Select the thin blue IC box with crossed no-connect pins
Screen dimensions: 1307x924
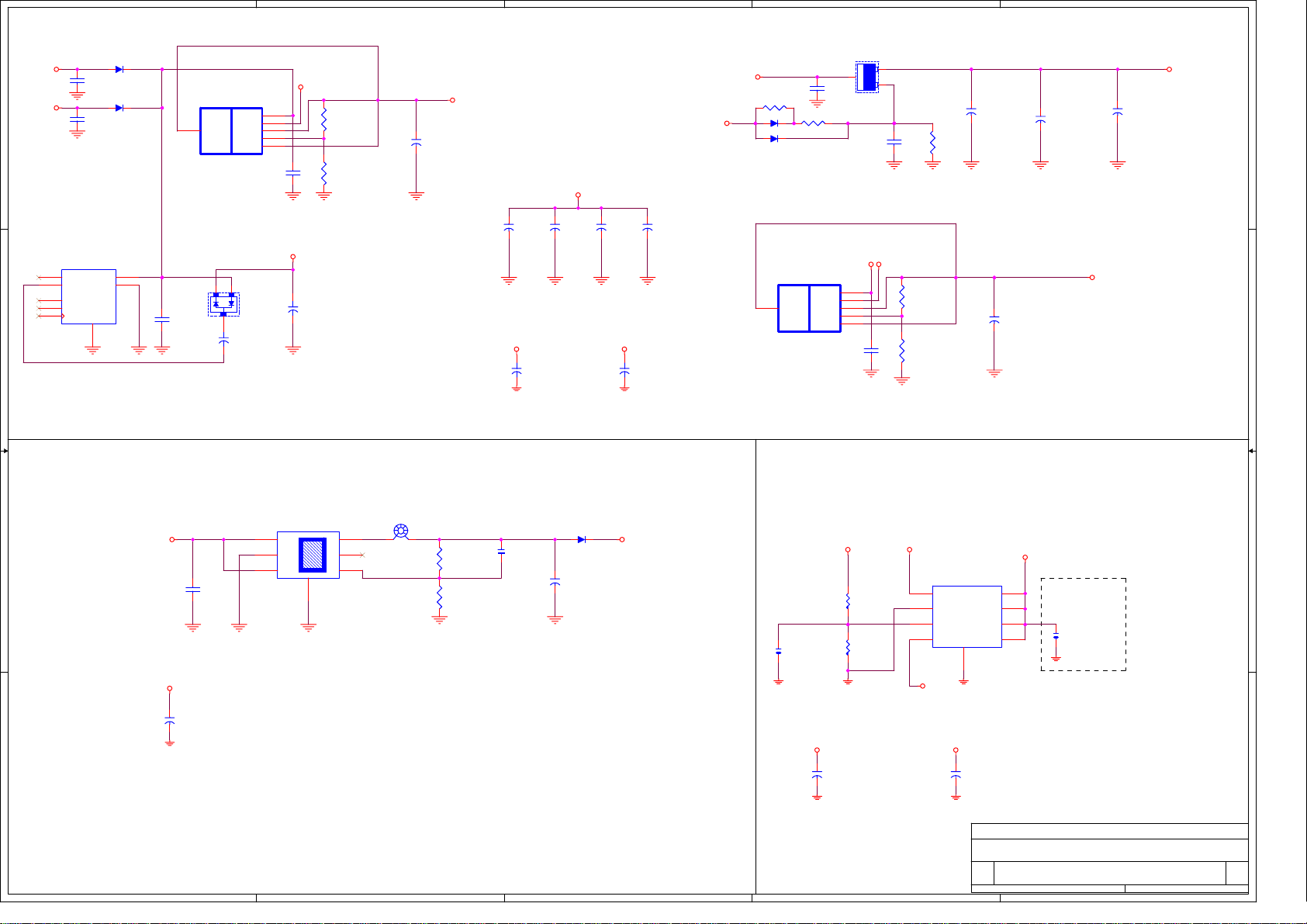tap(88, 296)
